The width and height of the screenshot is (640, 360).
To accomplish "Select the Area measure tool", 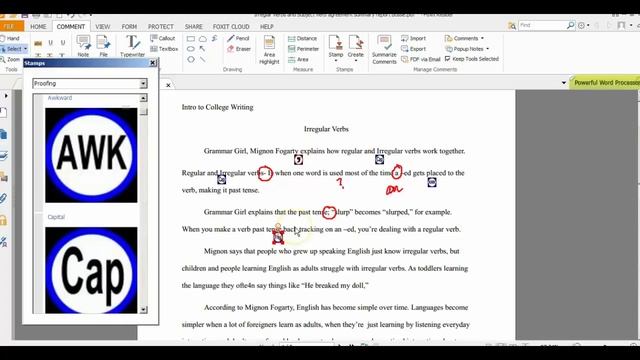I will pos(298,60).
